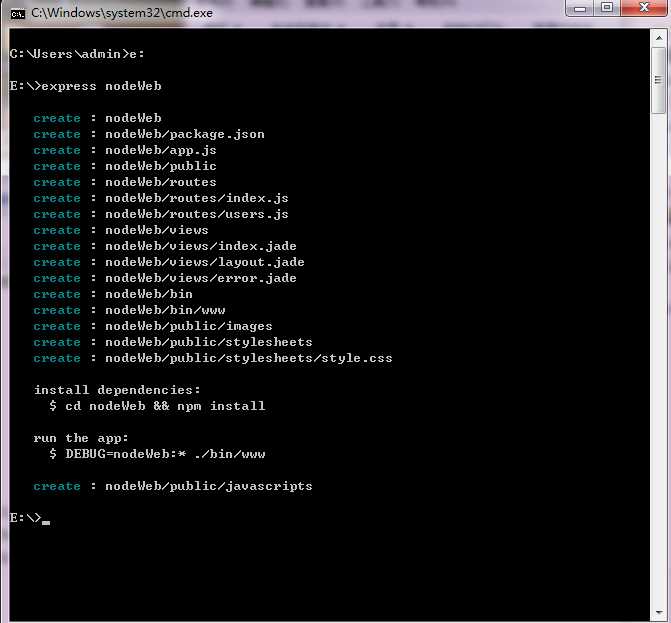Click the 'nodeWeb/public' line below app.js
This screenshot has height=623, width=671.
click(x=125, y=166)
